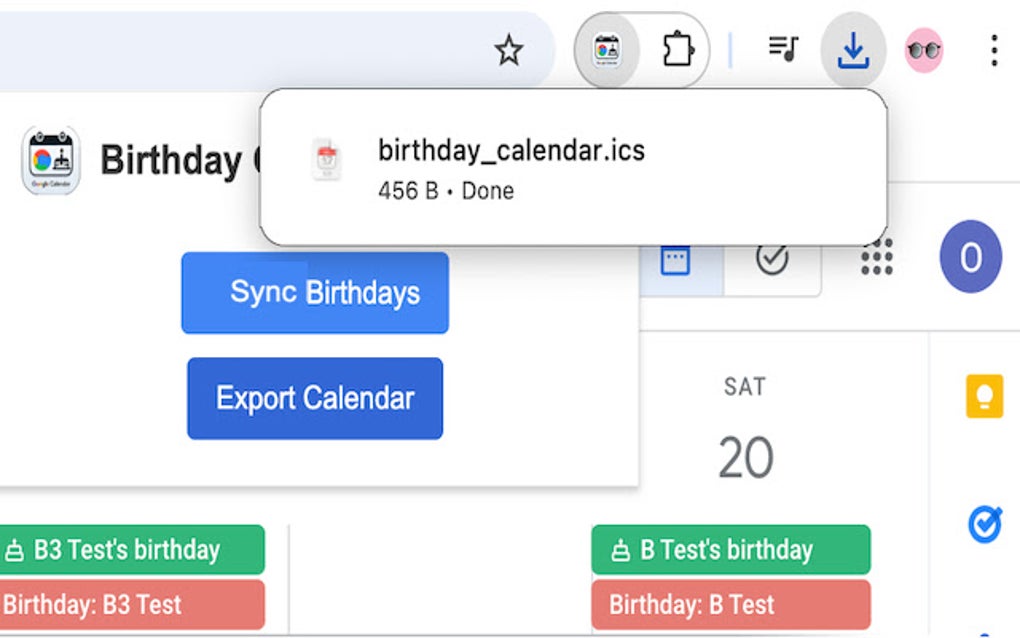Open the red "Birthday: B Test" event
This screenshot has height=638, width=1020.
pyautogui.click(x=730, y=605)
